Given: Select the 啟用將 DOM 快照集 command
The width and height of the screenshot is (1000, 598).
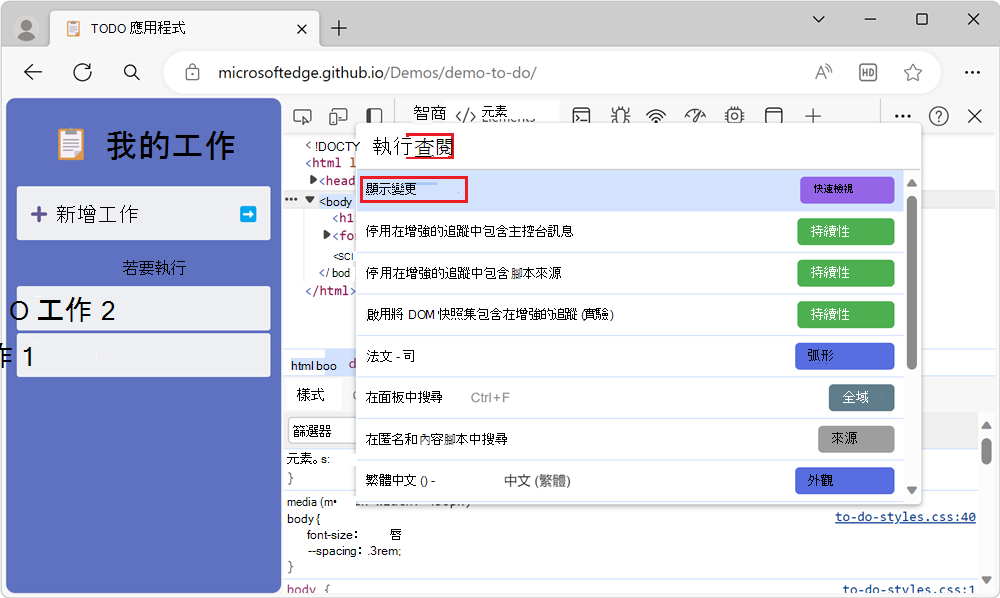Looking at the screenshot, I should [x=629, y=314].
